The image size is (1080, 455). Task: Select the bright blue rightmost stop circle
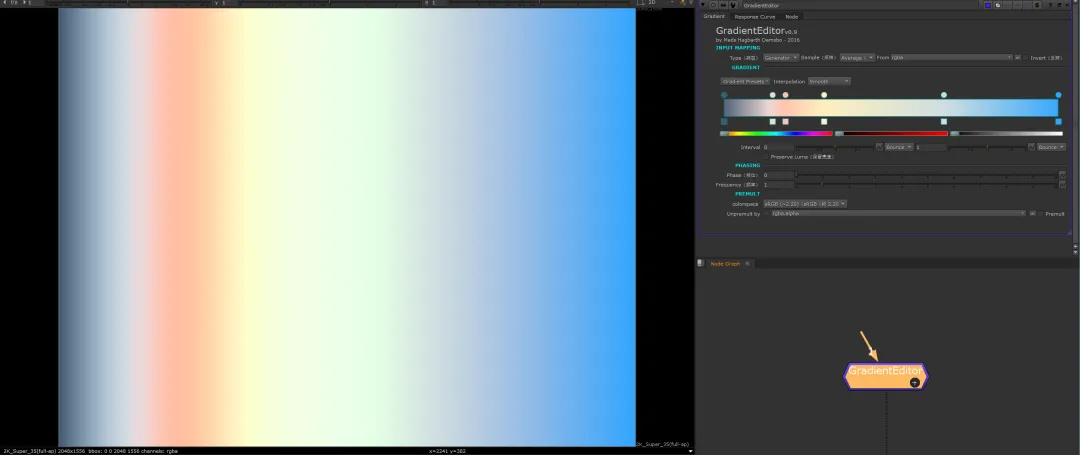point(1059,95)
